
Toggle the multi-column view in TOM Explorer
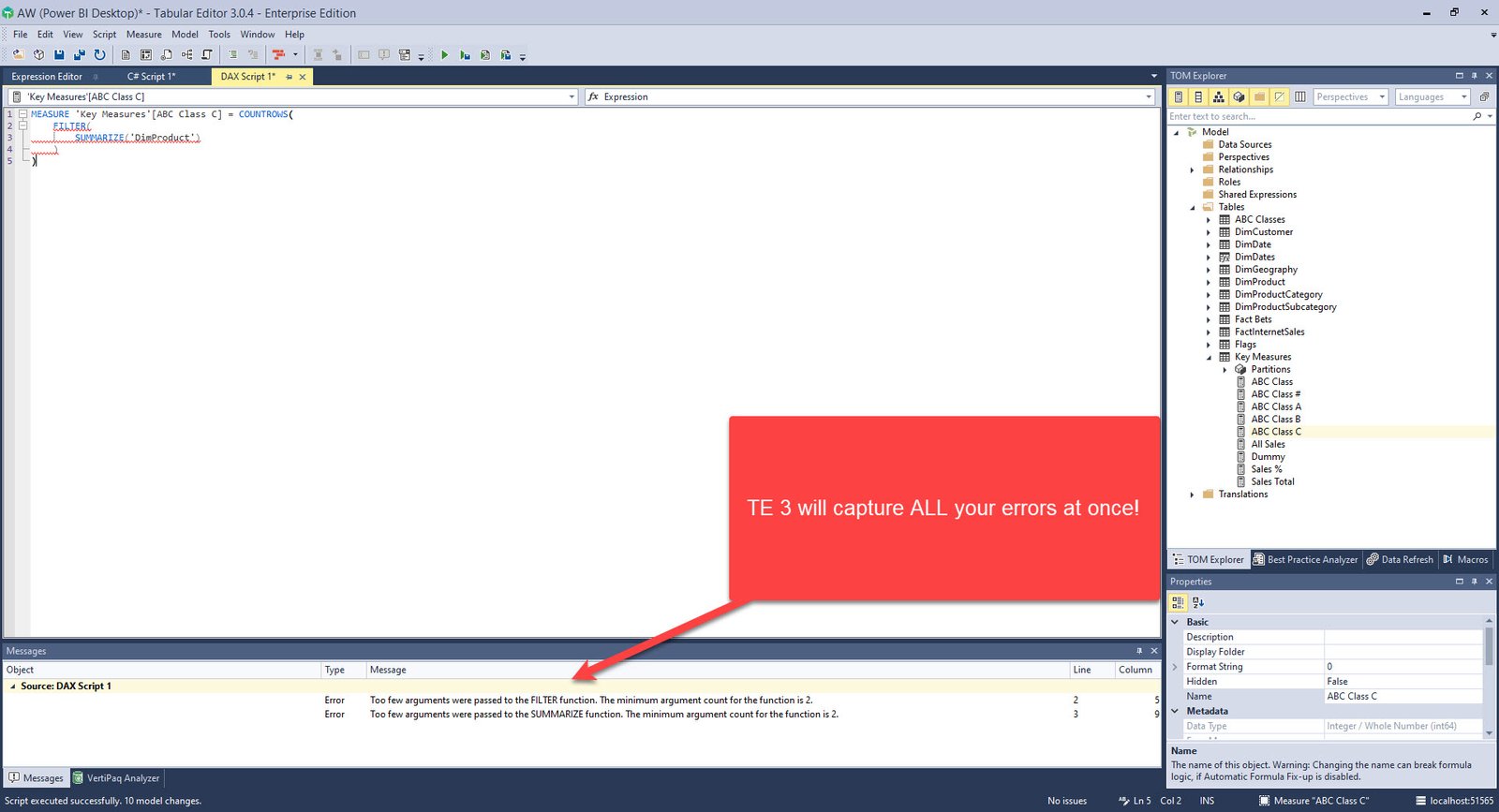[x=1300, y=96]
